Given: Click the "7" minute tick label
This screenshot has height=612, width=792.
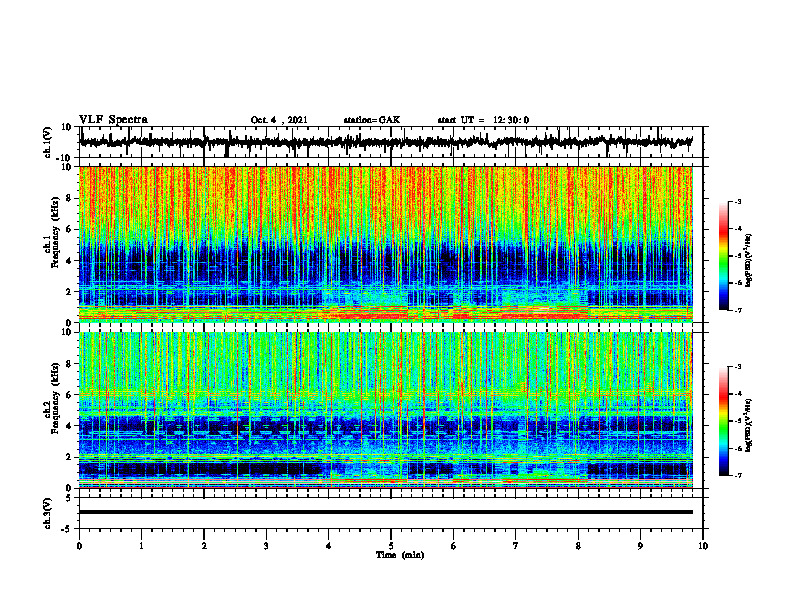Looking at the screenshot, I should pos(516,546).
